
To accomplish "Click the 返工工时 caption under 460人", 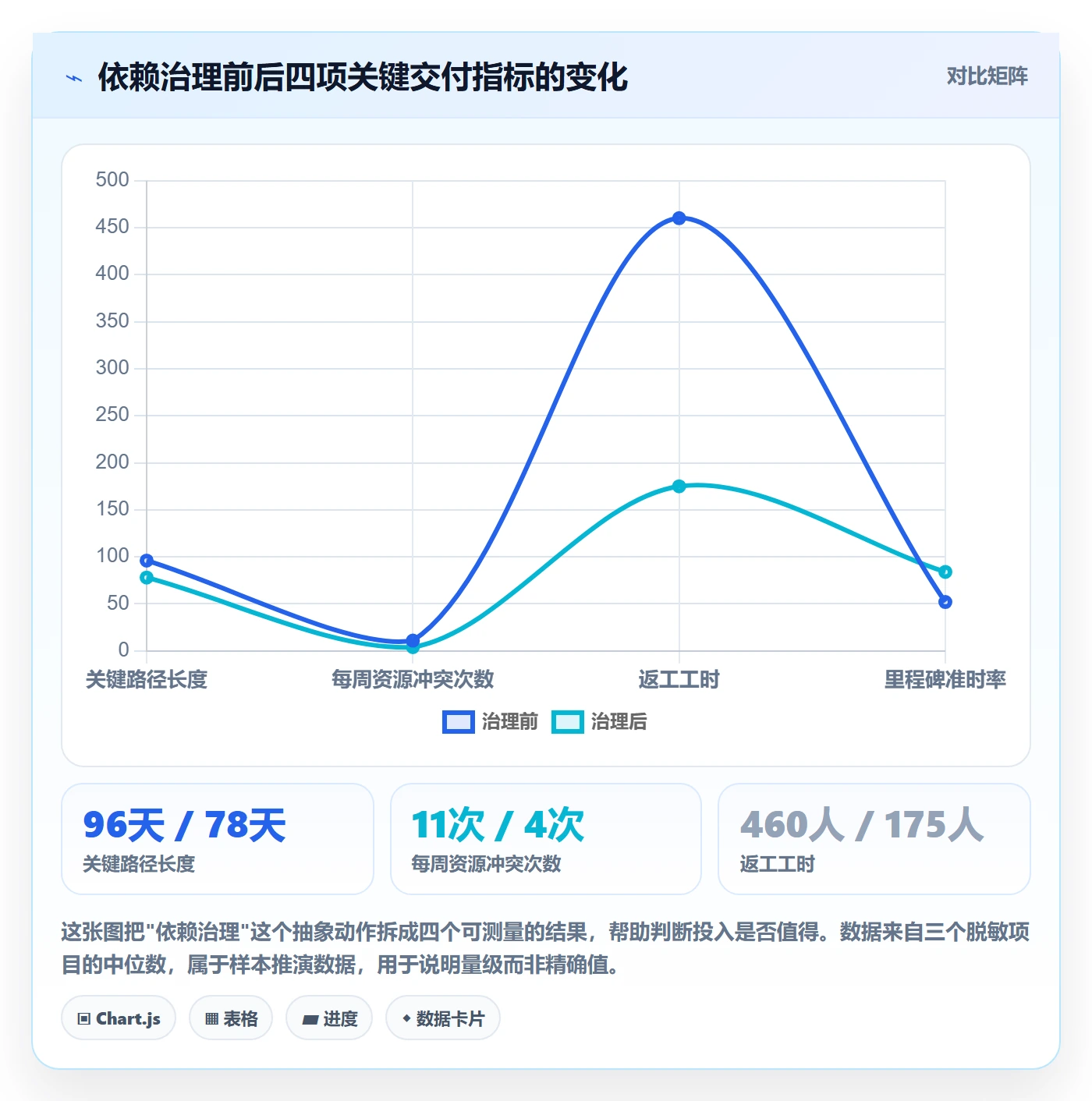I will (777, 864).
